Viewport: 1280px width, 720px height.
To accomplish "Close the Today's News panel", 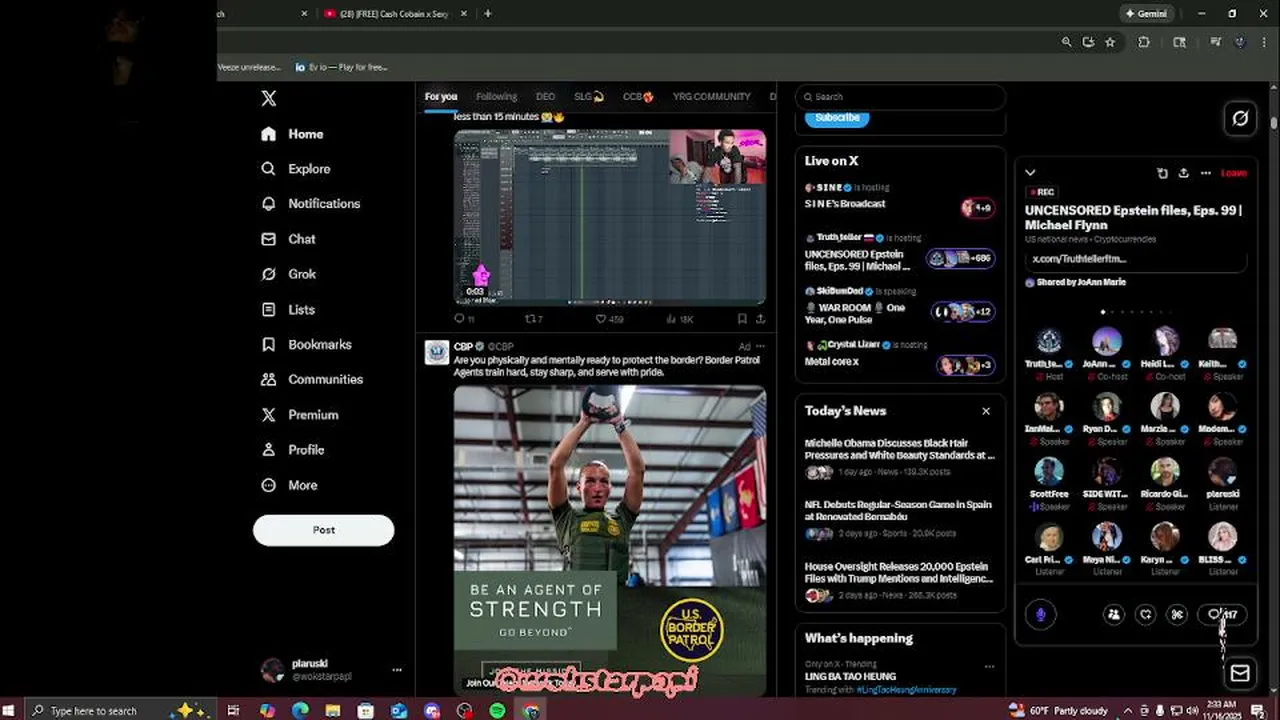I will point(986,411).
